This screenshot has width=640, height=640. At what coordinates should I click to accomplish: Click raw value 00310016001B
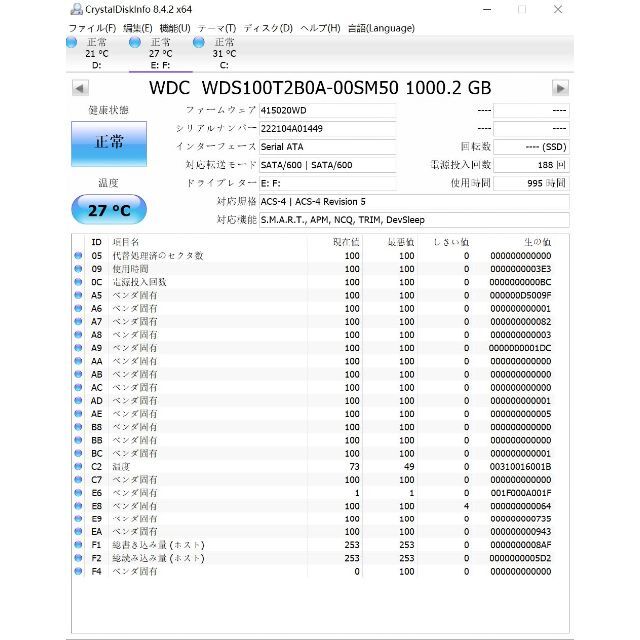[x=521, y=467]
